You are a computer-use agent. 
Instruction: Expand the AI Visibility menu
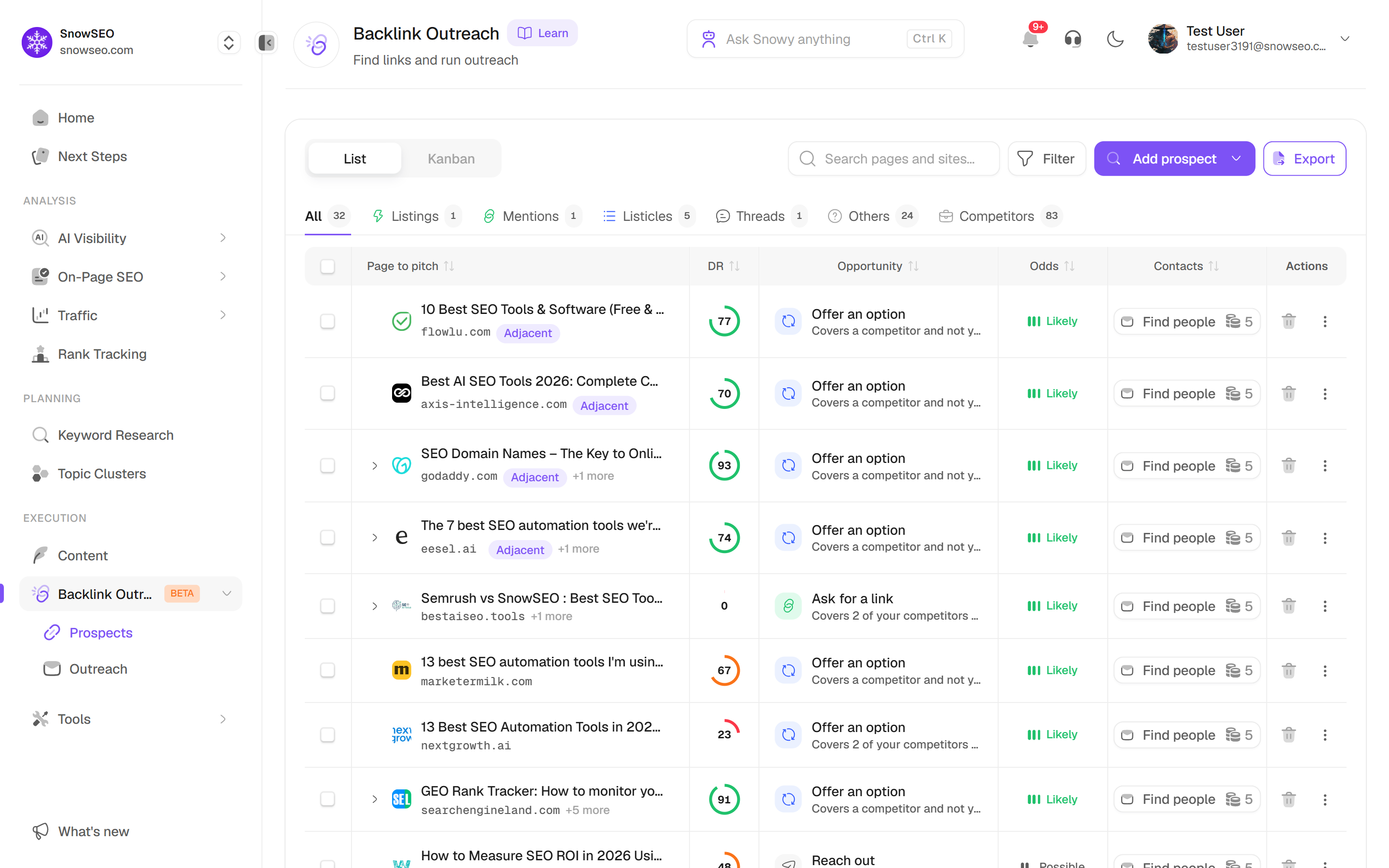tap(223, 238)
